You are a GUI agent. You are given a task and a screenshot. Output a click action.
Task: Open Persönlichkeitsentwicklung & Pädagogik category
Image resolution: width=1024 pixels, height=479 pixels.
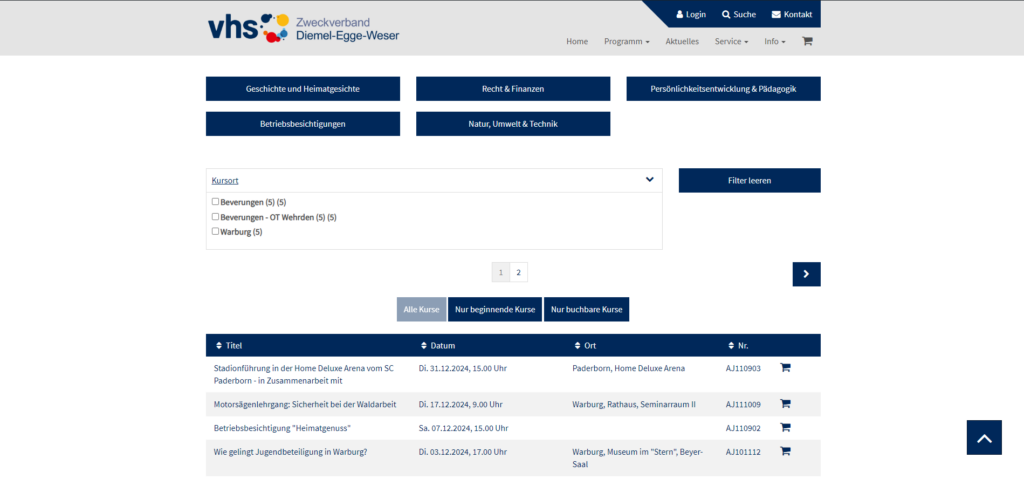coord(724,89)
